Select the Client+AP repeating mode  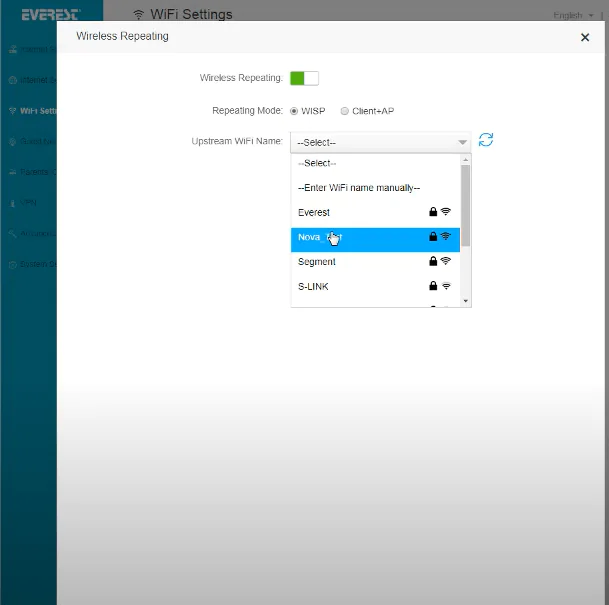(x=345, y=111)
